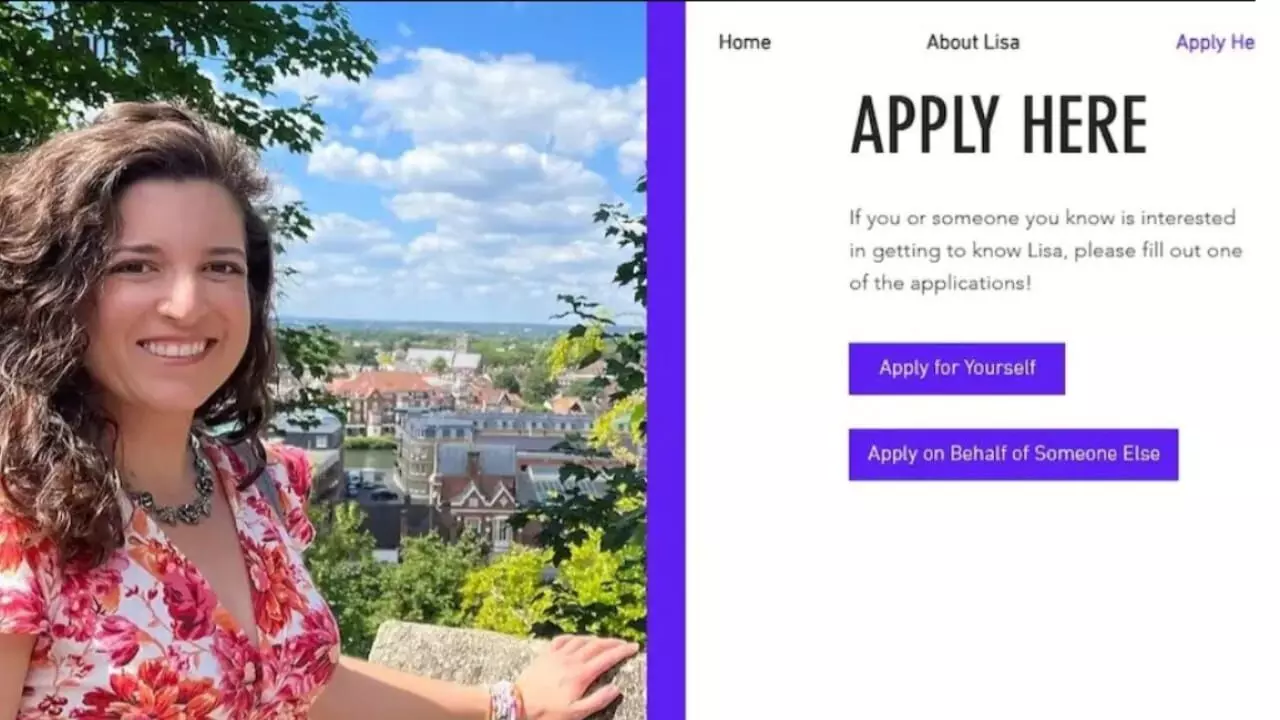The width and height of the screenshot is (1280, 720).
Task: Click the name "Lisa" in the paragraph
Action: click(x=1046, y=250)
